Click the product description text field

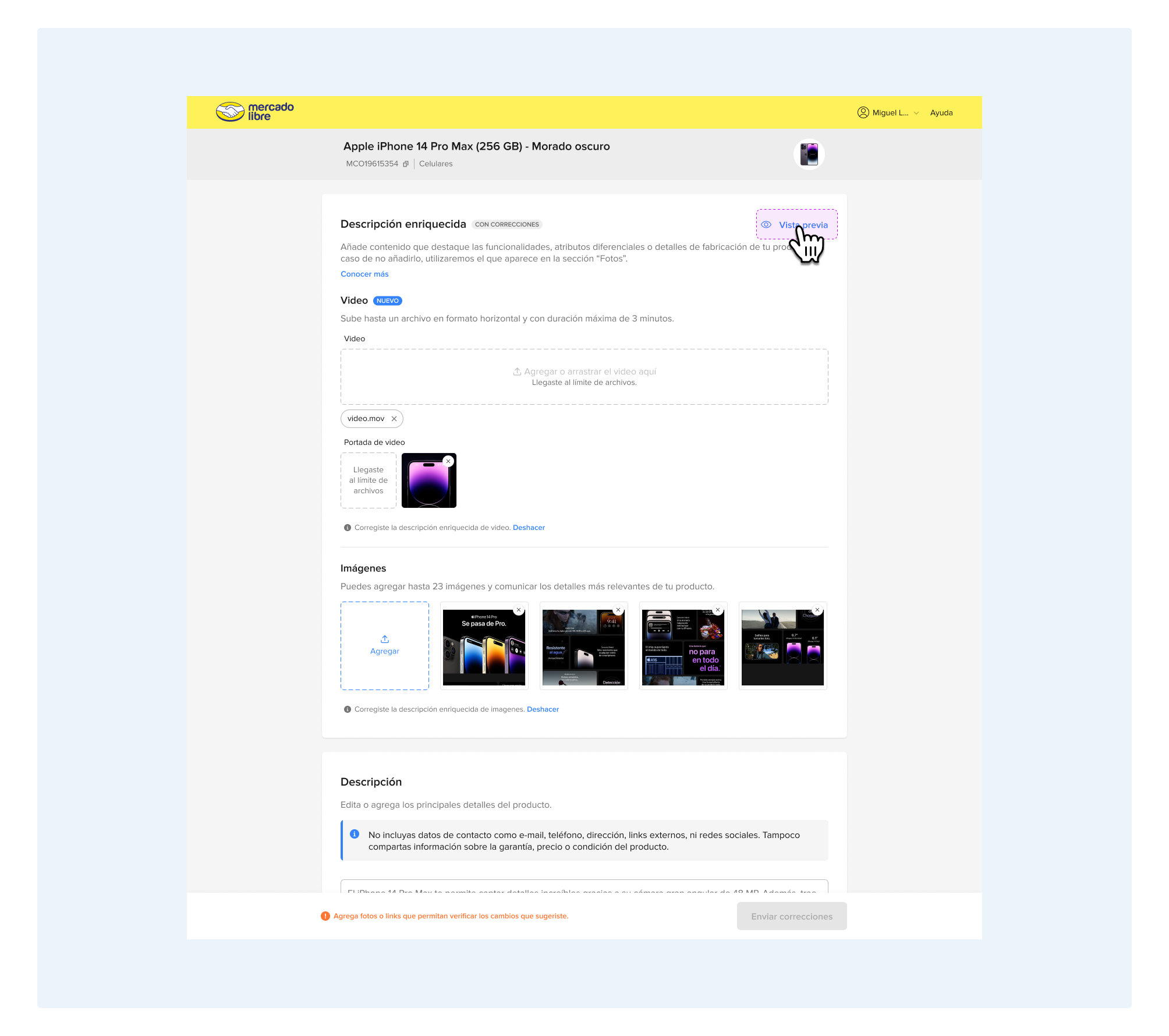coord(584,886)
